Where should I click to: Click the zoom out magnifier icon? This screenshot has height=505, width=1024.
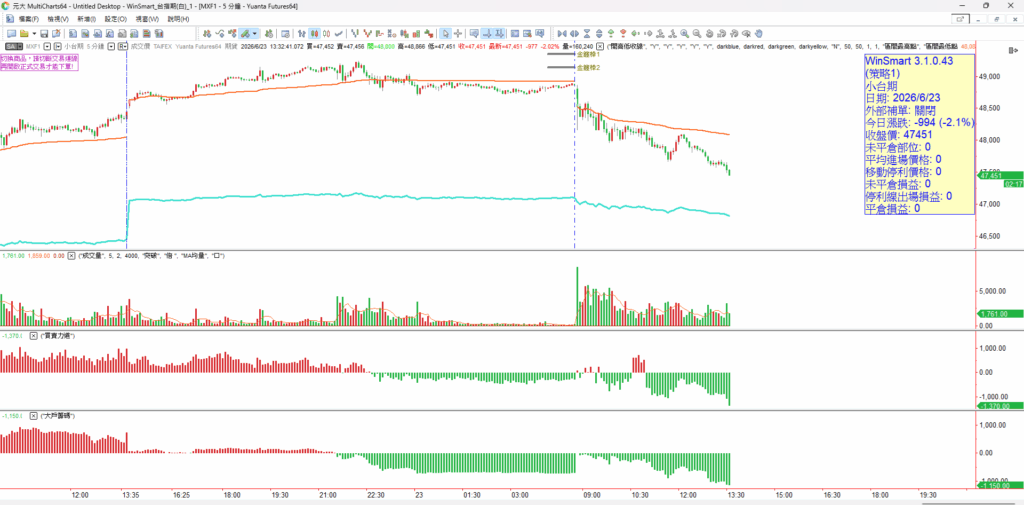coord(696,33)
